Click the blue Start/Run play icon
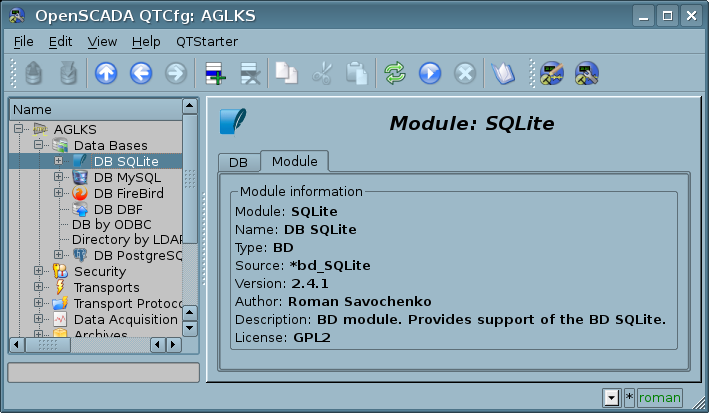Image resolution: width=709 pixels, height=413 pixels. click(430, 73)
